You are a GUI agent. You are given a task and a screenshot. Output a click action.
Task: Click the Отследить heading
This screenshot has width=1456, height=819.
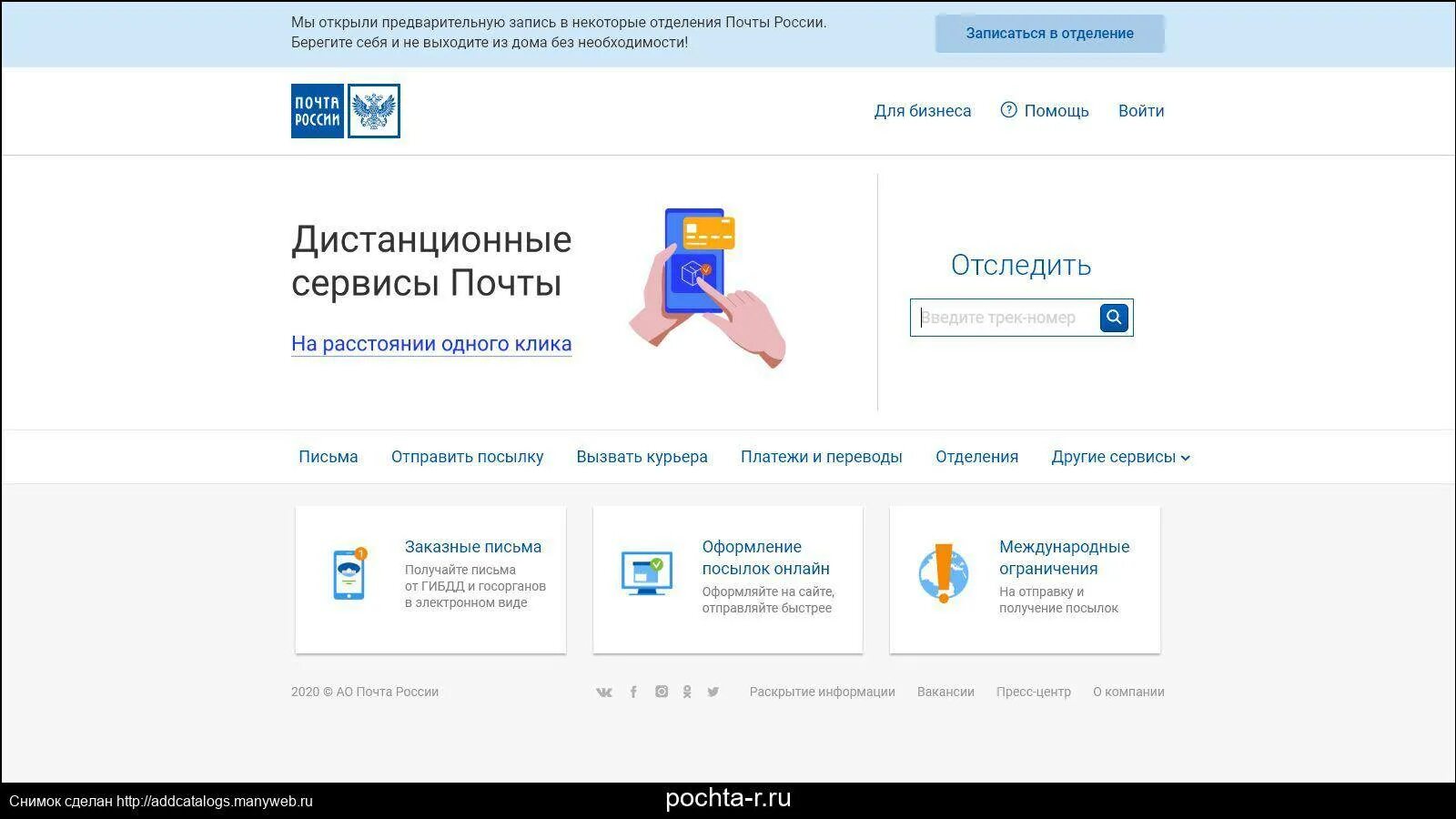1021,265
